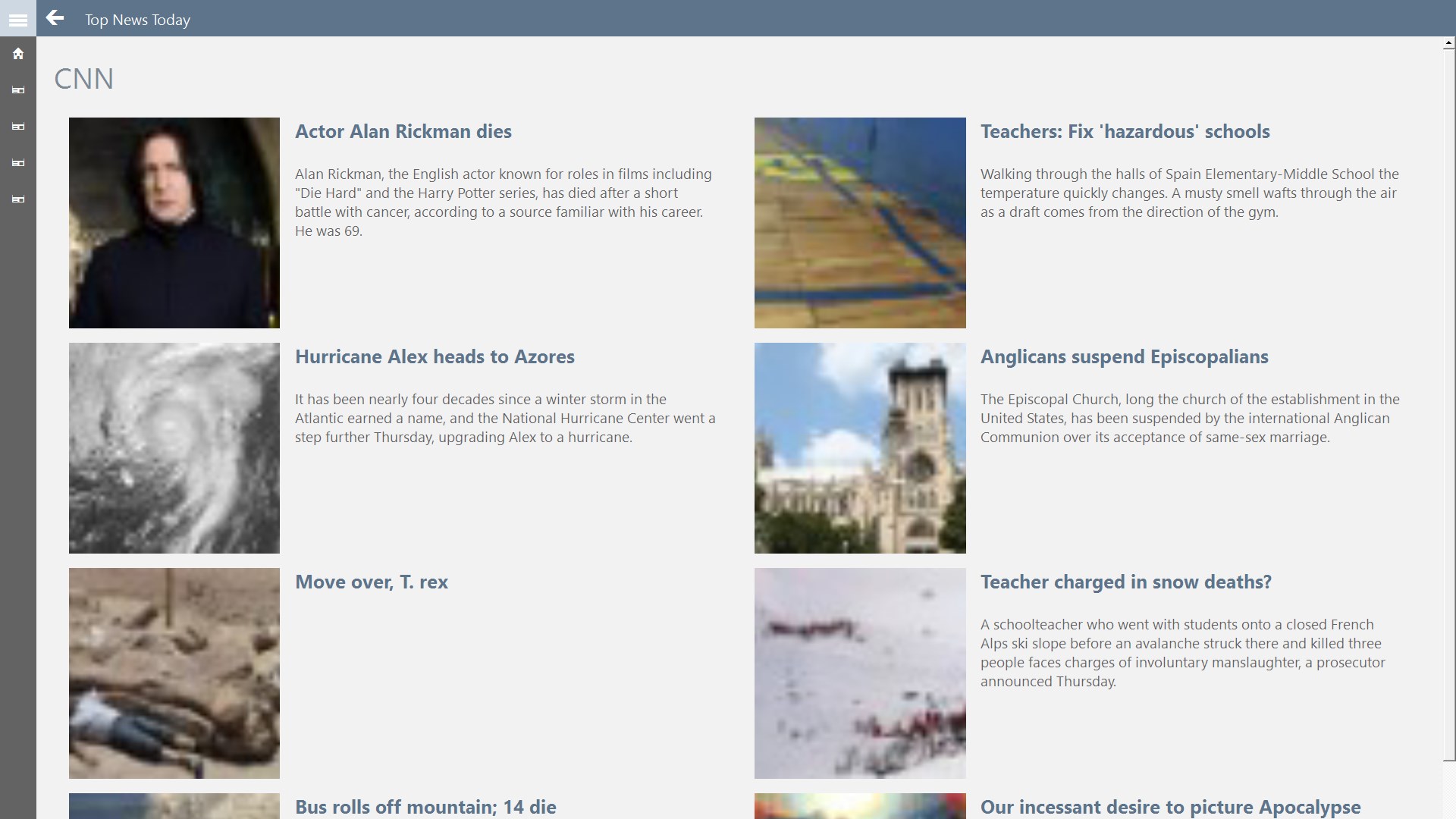Click the back arrow in the title bar
Screen dimensions: 1456x819
(x=55, y=19)
